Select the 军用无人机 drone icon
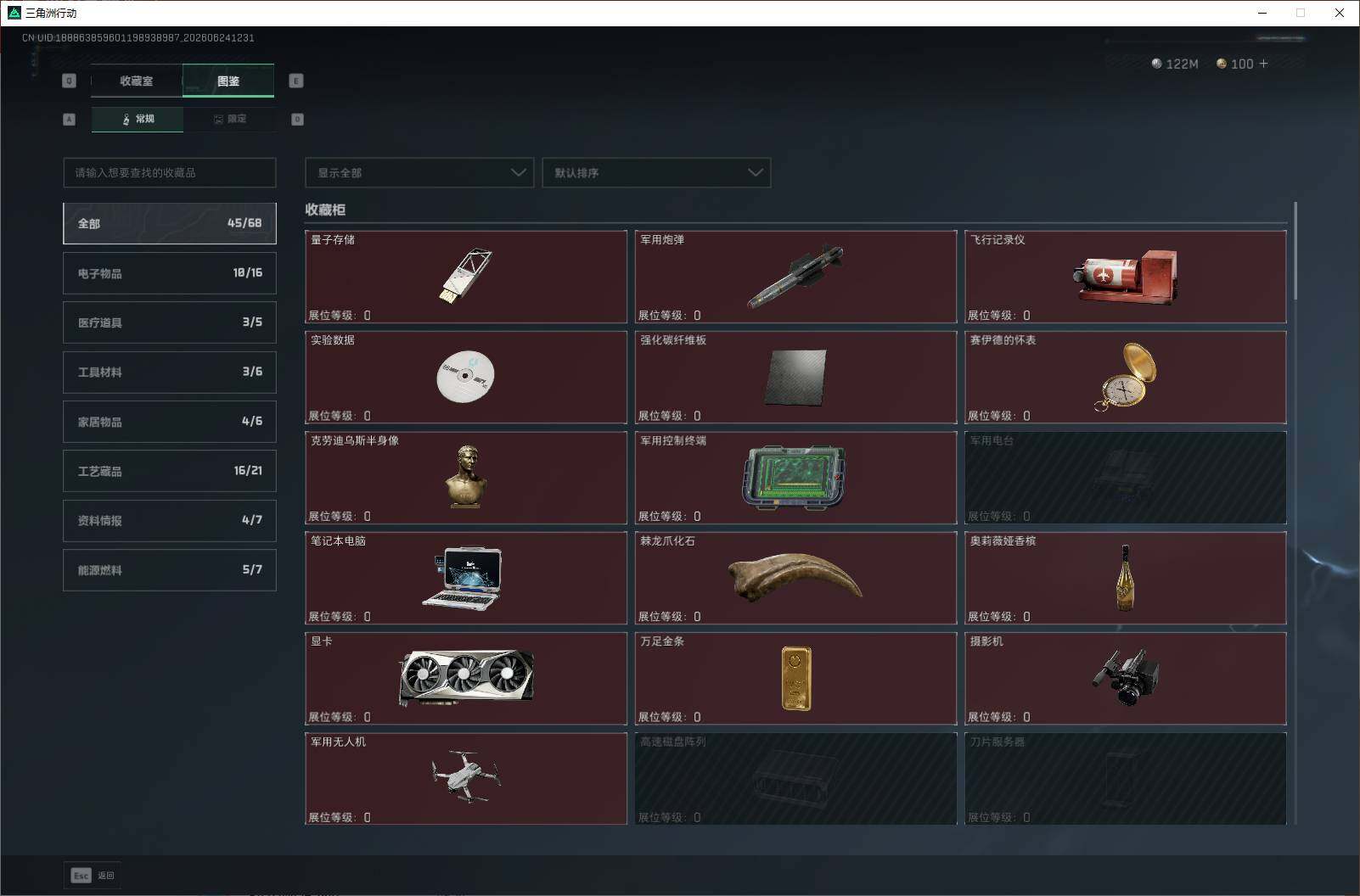The height and width of the screenshot is (896, 1360). point(466,776)
